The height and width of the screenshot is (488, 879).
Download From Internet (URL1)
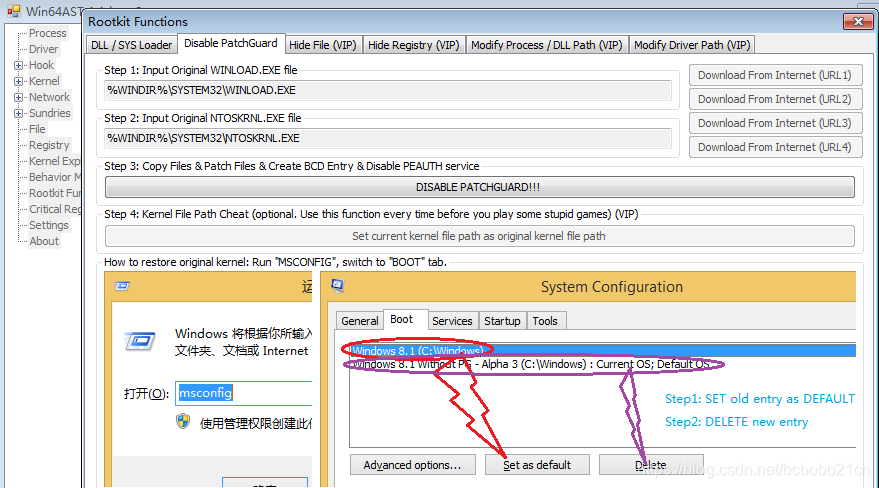[x=775, y=75]
